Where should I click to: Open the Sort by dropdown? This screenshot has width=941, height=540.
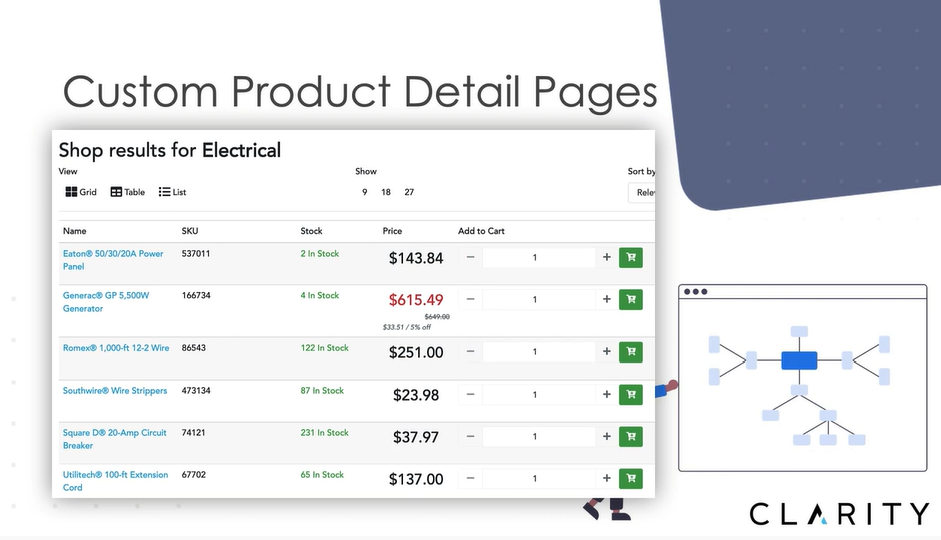[642, 193]
